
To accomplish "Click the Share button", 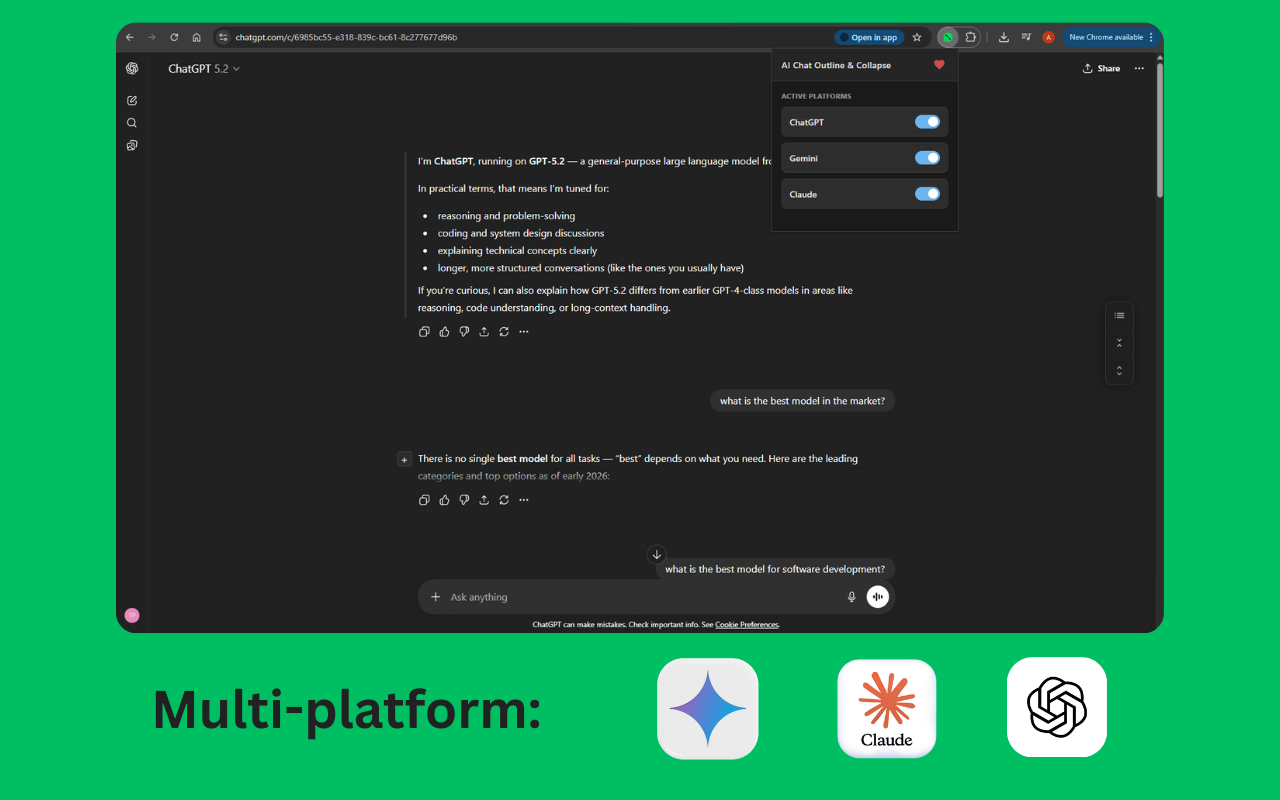I will (x=1101, y=68).
